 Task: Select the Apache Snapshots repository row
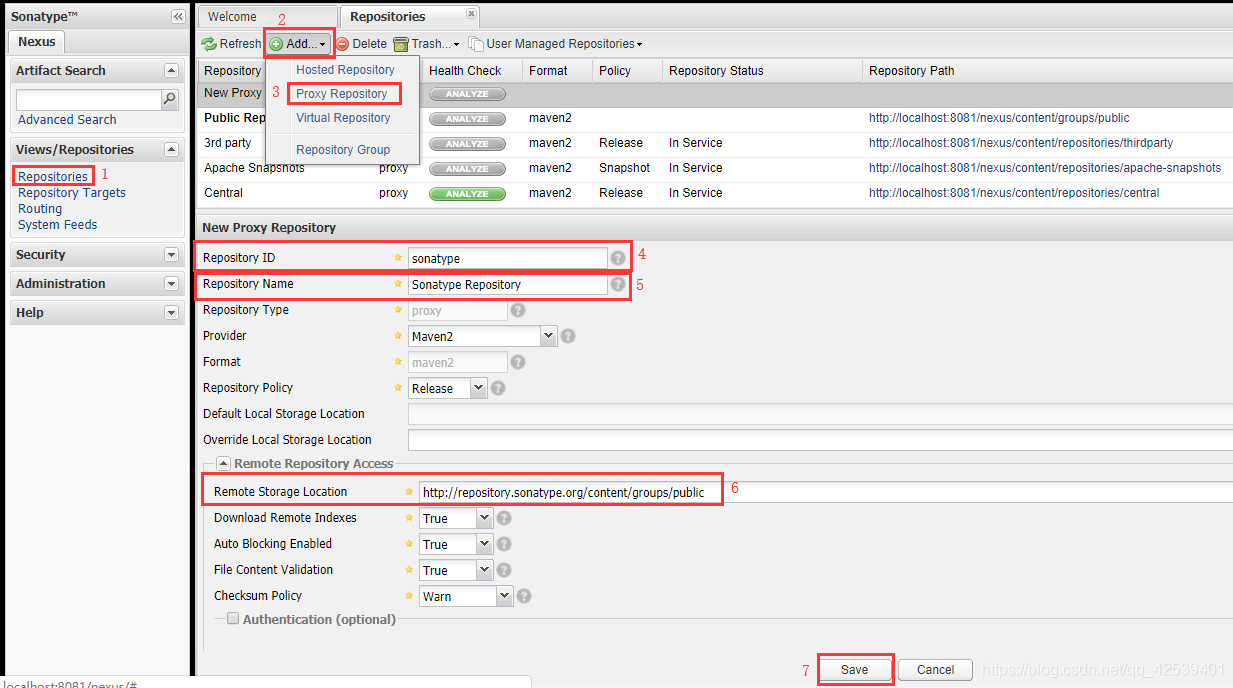click(714, 168)
